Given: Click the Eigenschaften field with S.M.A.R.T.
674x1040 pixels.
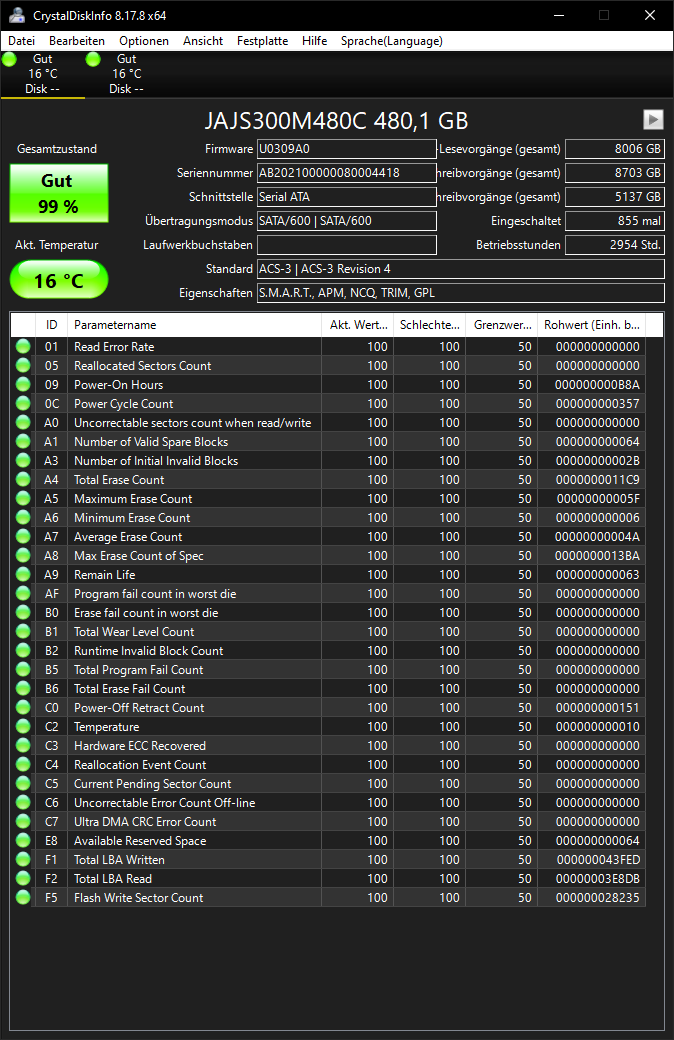Looking at the screenshot, I should [460, 292].
